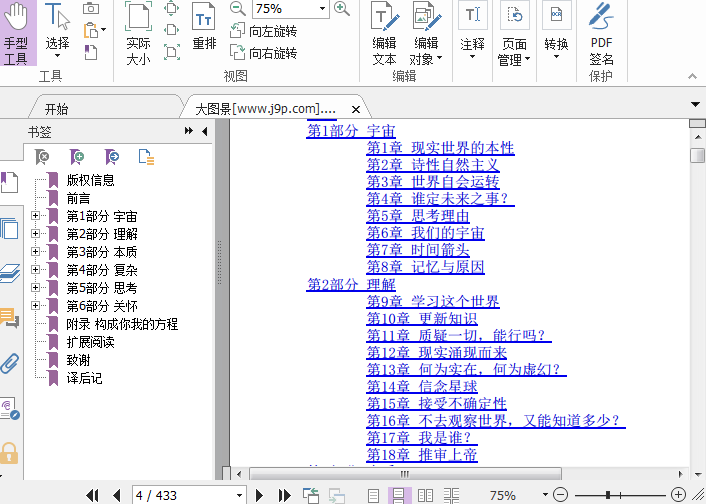The width and height of the screenshot is (706, 504).
Task: Open link 第1章 现实世界的本性
Action: 440,148
